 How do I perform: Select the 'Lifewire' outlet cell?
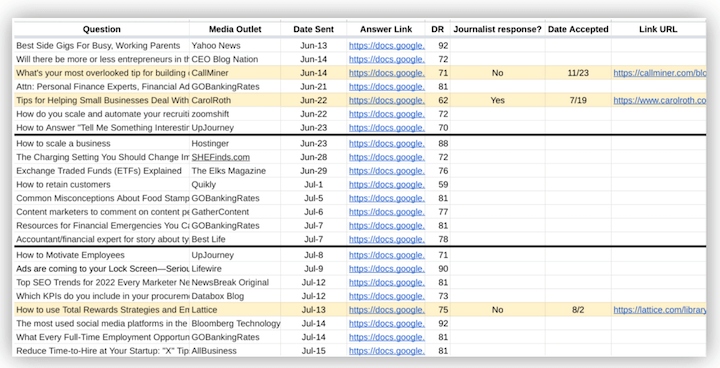[235, 269]
